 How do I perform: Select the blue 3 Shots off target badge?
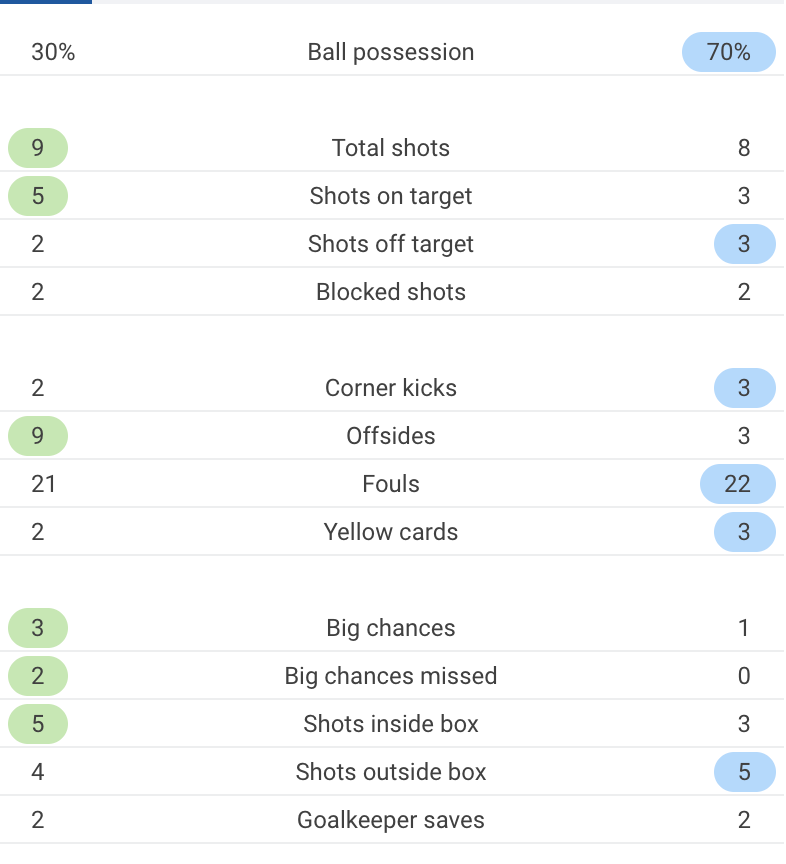coord(746,244)
